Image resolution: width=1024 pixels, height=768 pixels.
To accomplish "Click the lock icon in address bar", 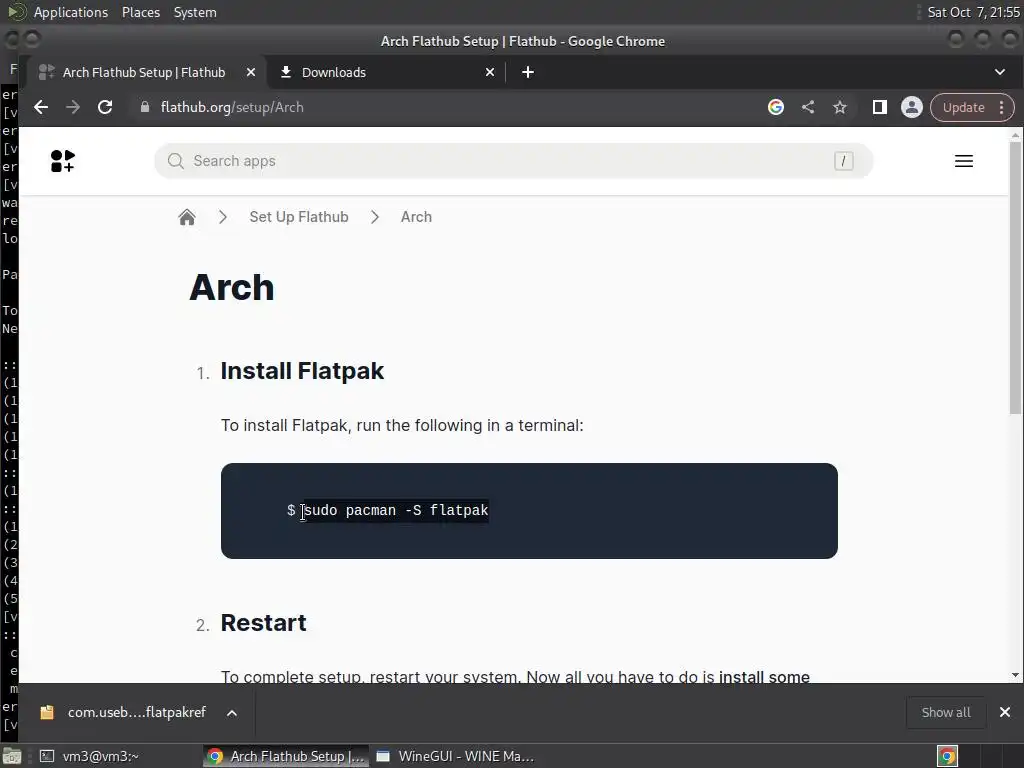I will 145,107.
